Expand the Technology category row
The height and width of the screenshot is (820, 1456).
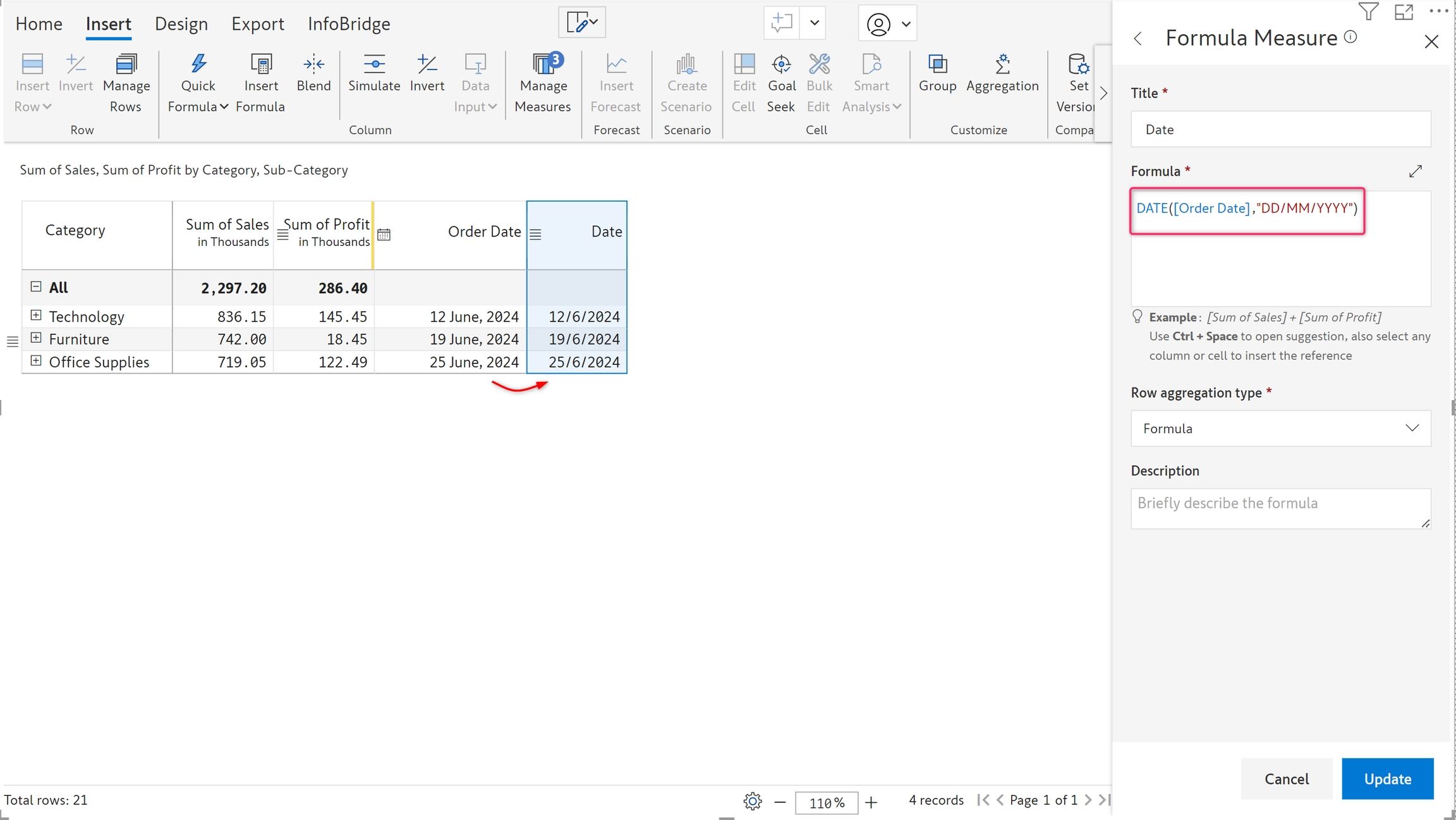[x=36, y=315]
